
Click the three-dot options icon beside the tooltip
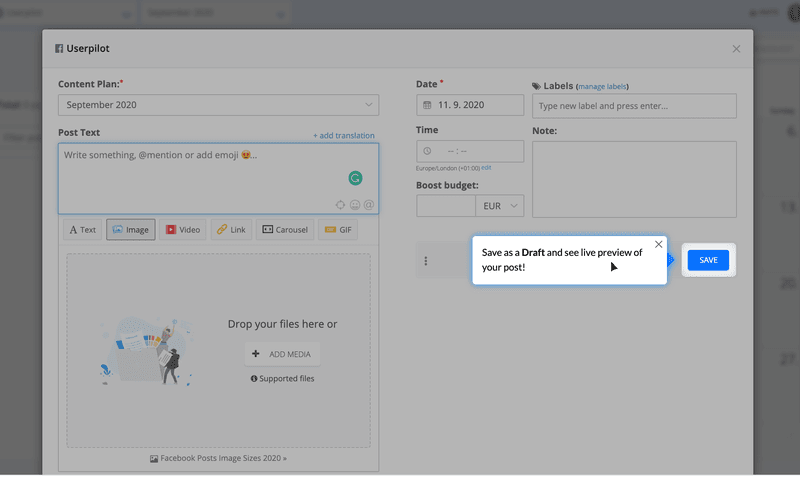tap(426, 261)
